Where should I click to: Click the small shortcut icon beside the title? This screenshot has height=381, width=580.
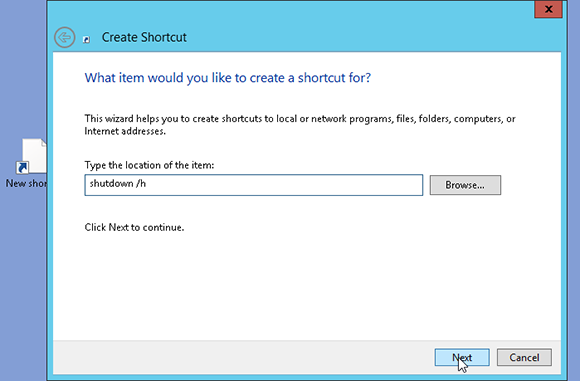click(86, 39)
